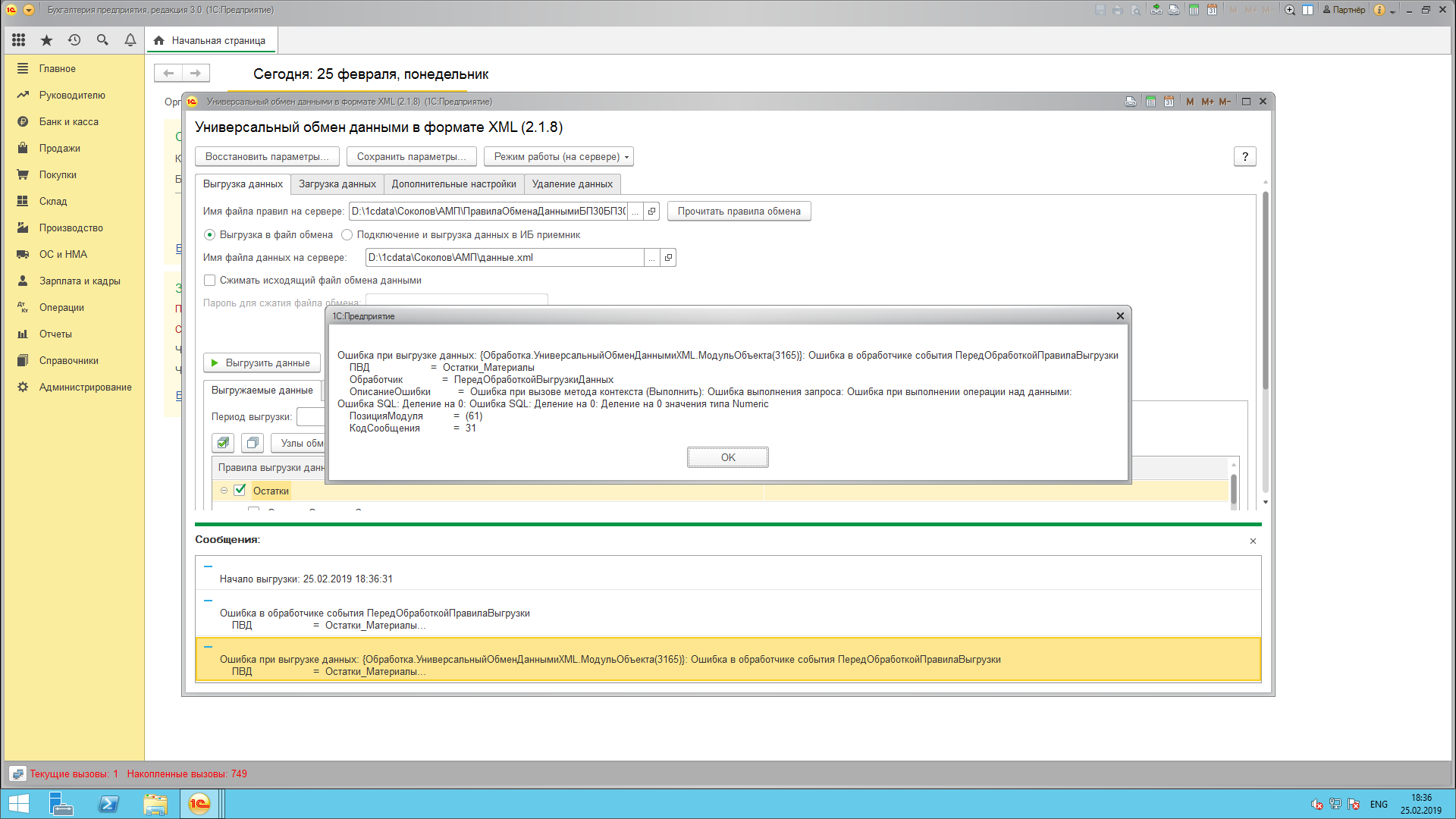Open the Покупки section
1456x819 pixels.
click(58, 174)
